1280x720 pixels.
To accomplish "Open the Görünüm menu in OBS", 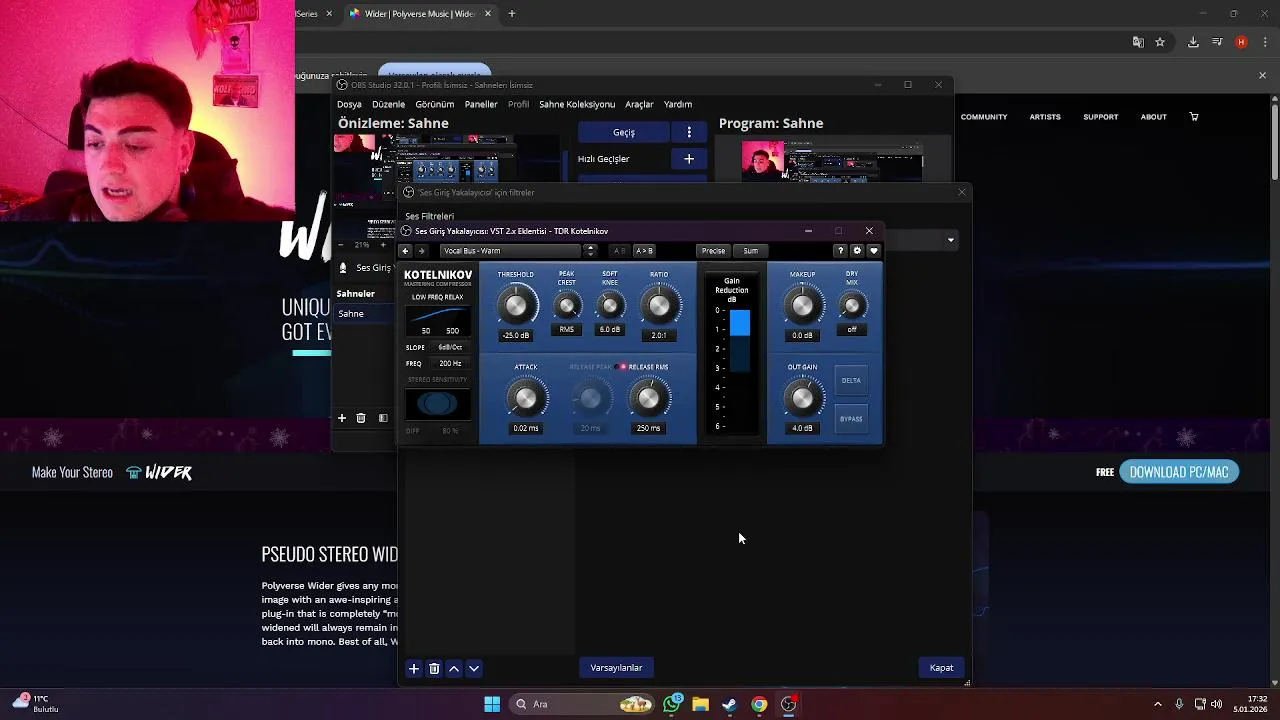I will [x=435, y=104].
